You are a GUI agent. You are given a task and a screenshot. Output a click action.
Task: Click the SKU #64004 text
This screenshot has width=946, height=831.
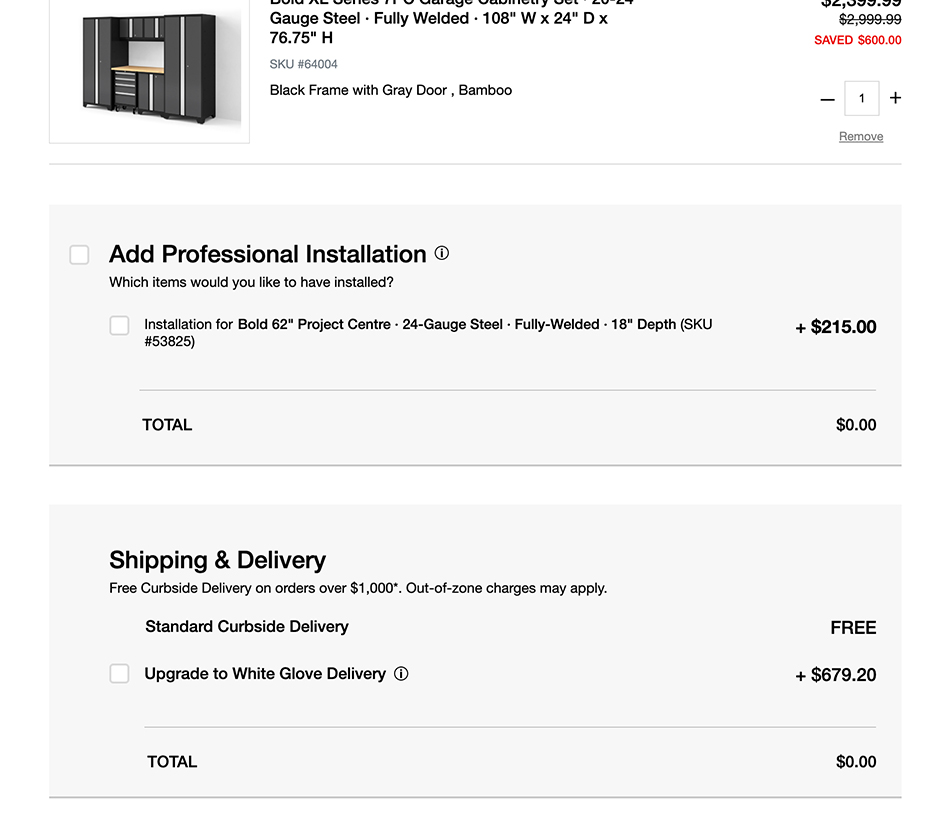[x=304, y=64]
